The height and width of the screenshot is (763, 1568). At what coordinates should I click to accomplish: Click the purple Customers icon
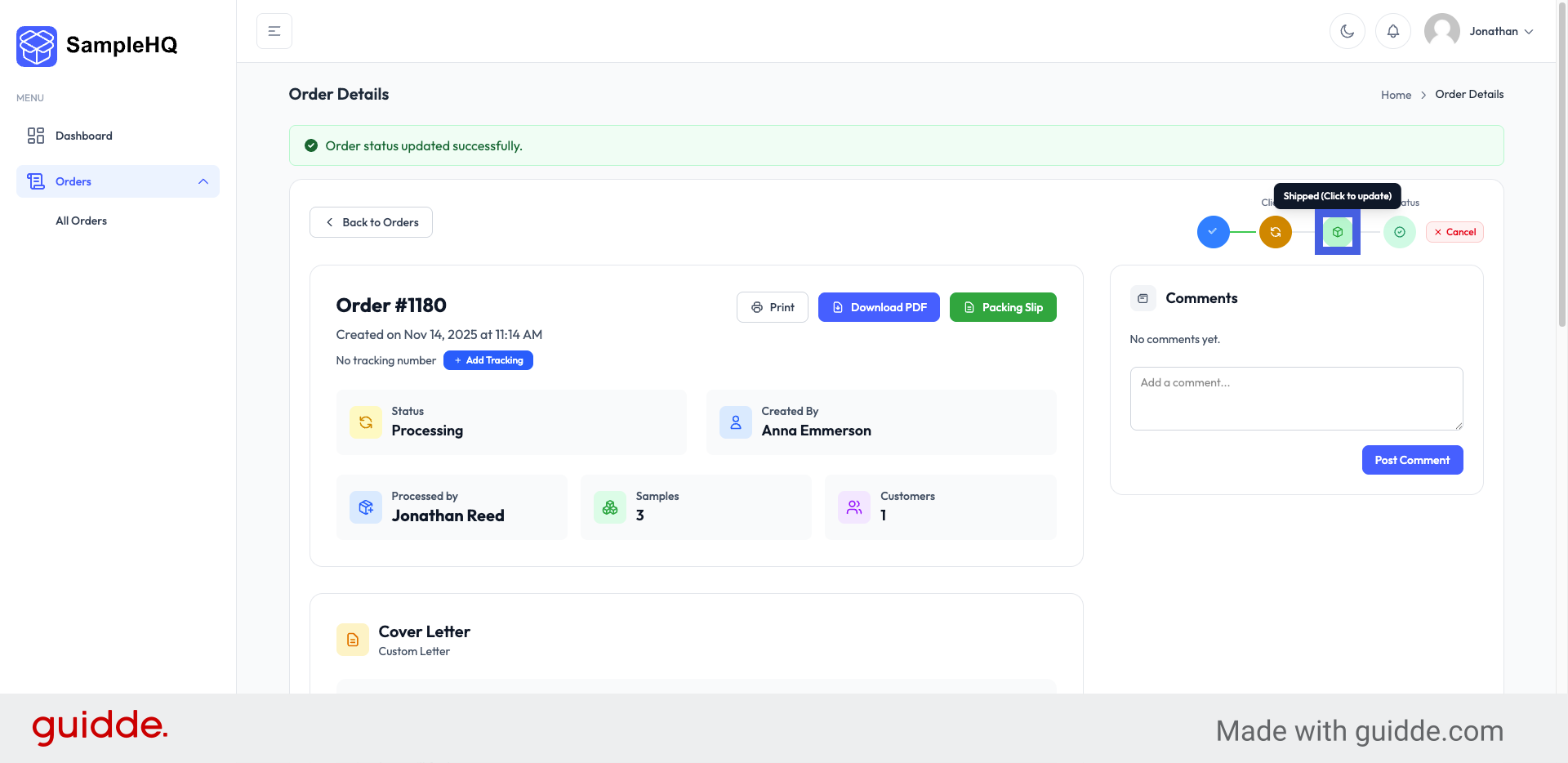pos(854,507)
